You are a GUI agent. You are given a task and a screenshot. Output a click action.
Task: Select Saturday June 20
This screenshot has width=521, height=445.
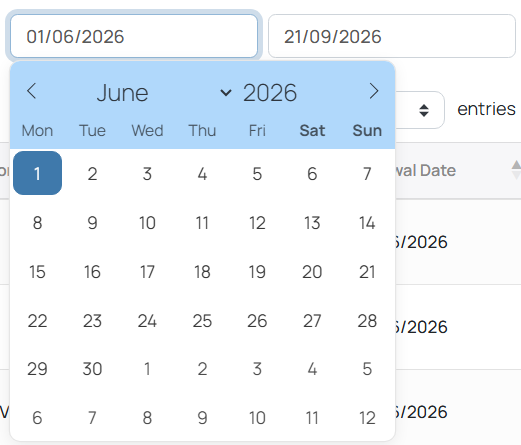(x=312, y=272)
